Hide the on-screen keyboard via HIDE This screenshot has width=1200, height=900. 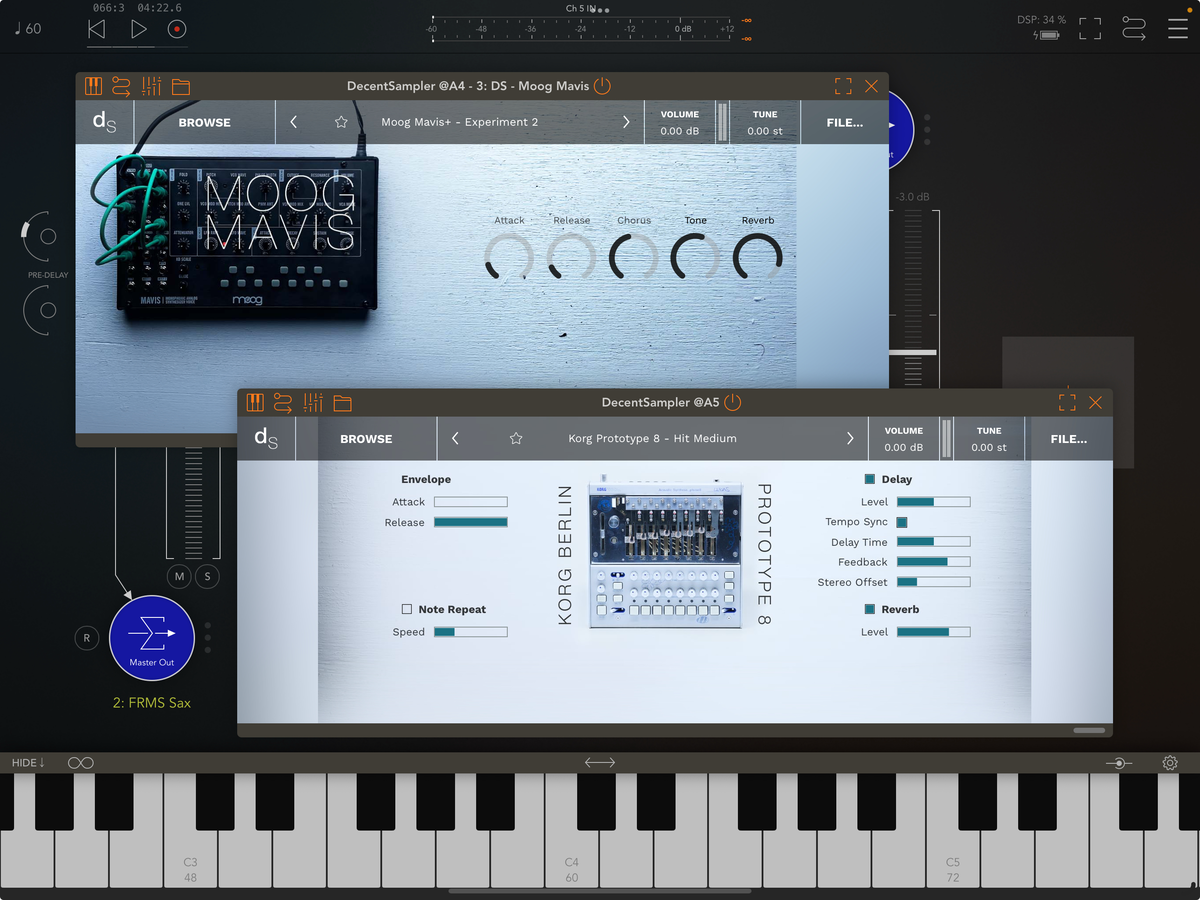coord(29,763)
